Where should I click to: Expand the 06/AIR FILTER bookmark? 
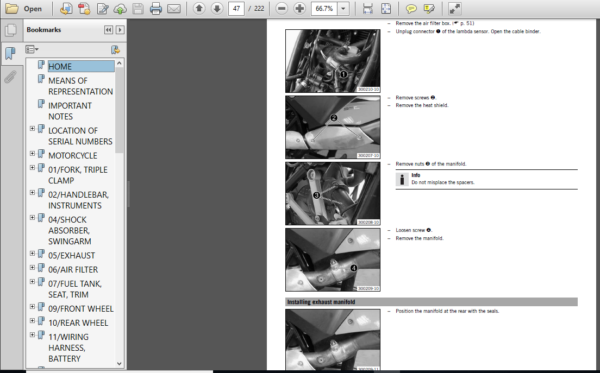32,268
